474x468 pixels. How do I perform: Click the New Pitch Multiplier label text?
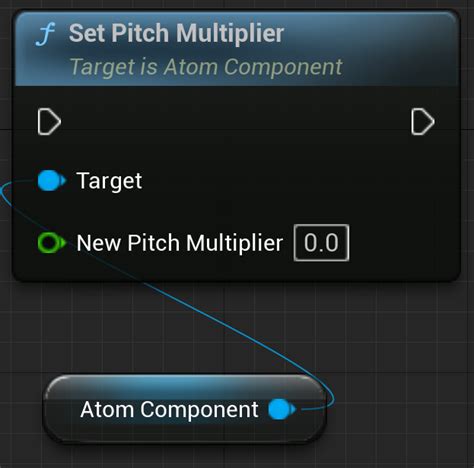click(x=180, y=243)
